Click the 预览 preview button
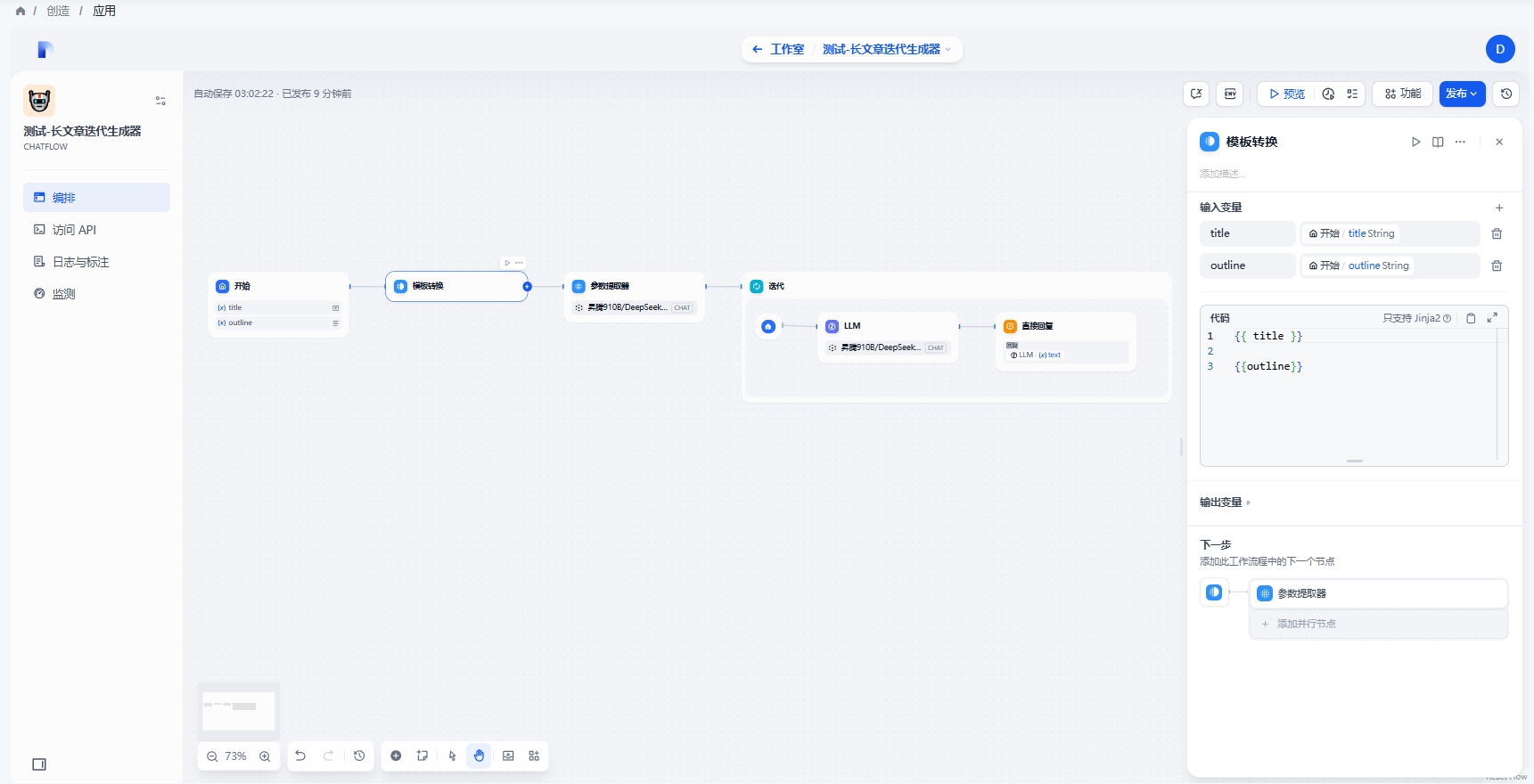Image resolution: width=1534 pixels, height=784 pixels. [x=1287, y=94]
